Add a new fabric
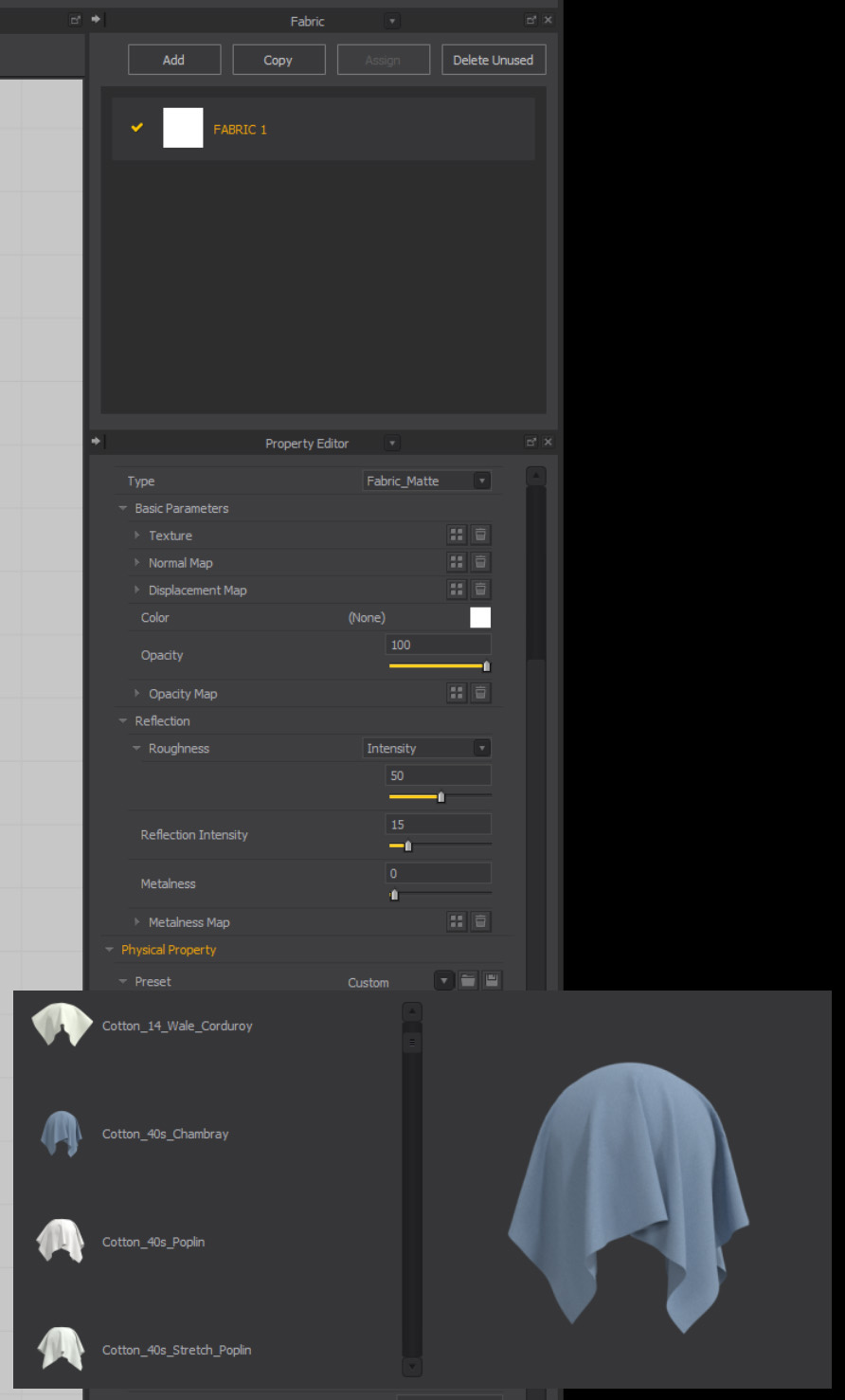Image resolution: width=845 pixels, height=1400 pixels. 173,59
